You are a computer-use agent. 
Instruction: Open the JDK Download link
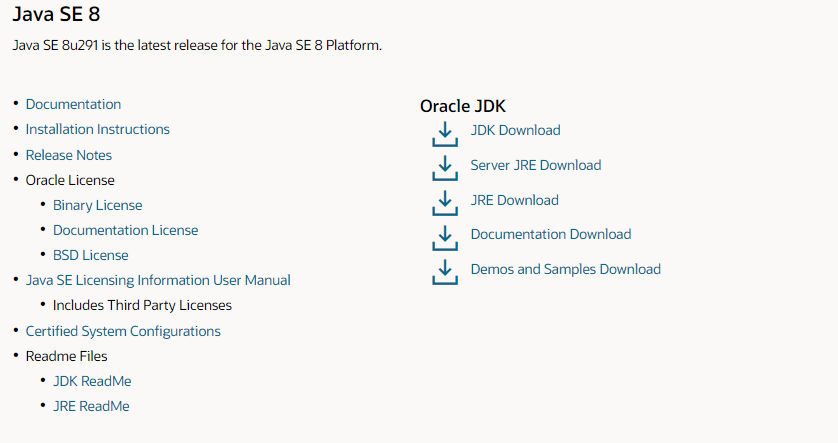[x=515, y=130]
